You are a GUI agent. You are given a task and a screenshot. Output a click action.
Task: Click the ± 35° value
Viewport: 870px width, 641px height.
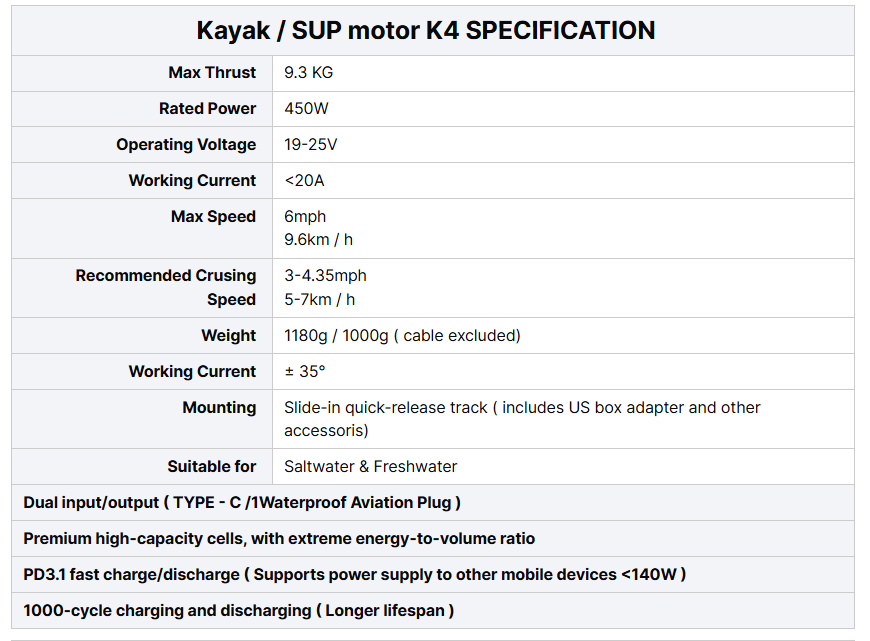click(x=305, y=371)
